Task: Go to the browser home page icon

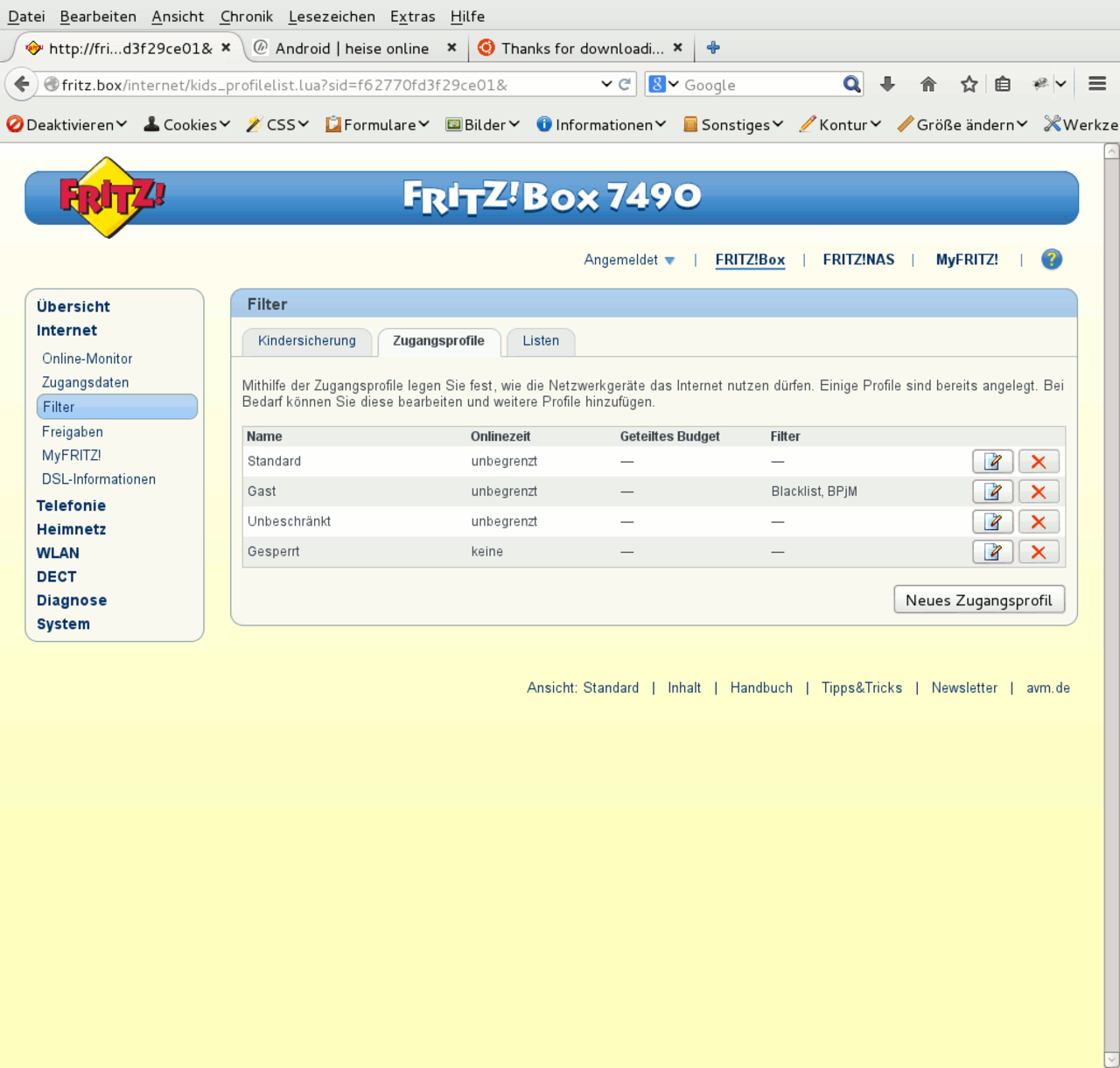Action: pos(928,84)
